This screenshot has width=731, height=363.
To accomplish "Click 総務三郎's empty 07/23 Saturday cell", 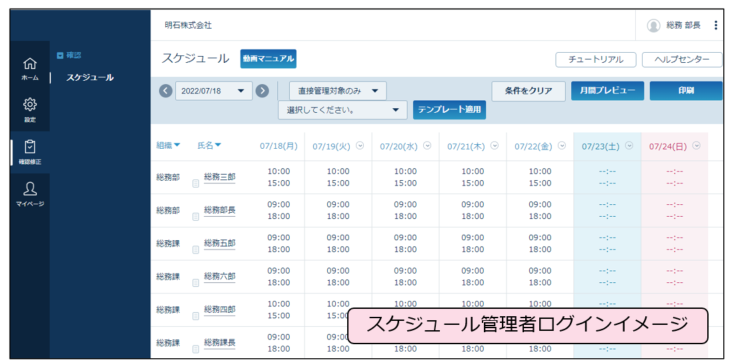I will pyautogui.click(x=607, y=177).
